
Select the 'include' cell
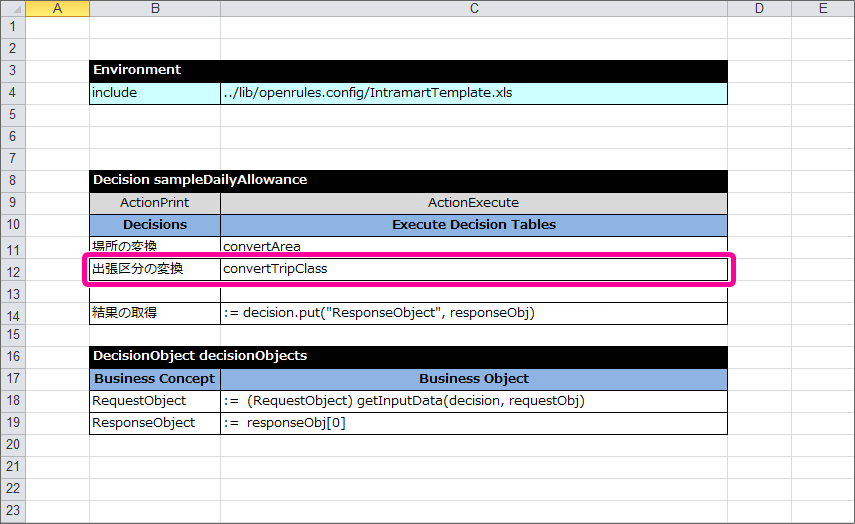(x=155, y=93)
